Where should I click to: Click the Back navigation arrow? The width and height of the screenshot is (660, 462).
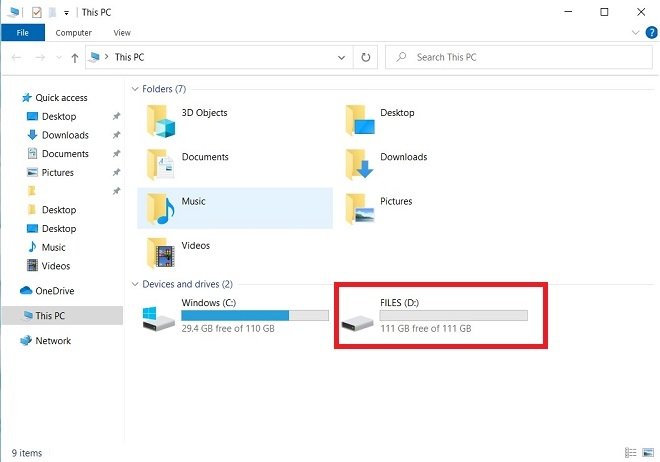point(16,57)
